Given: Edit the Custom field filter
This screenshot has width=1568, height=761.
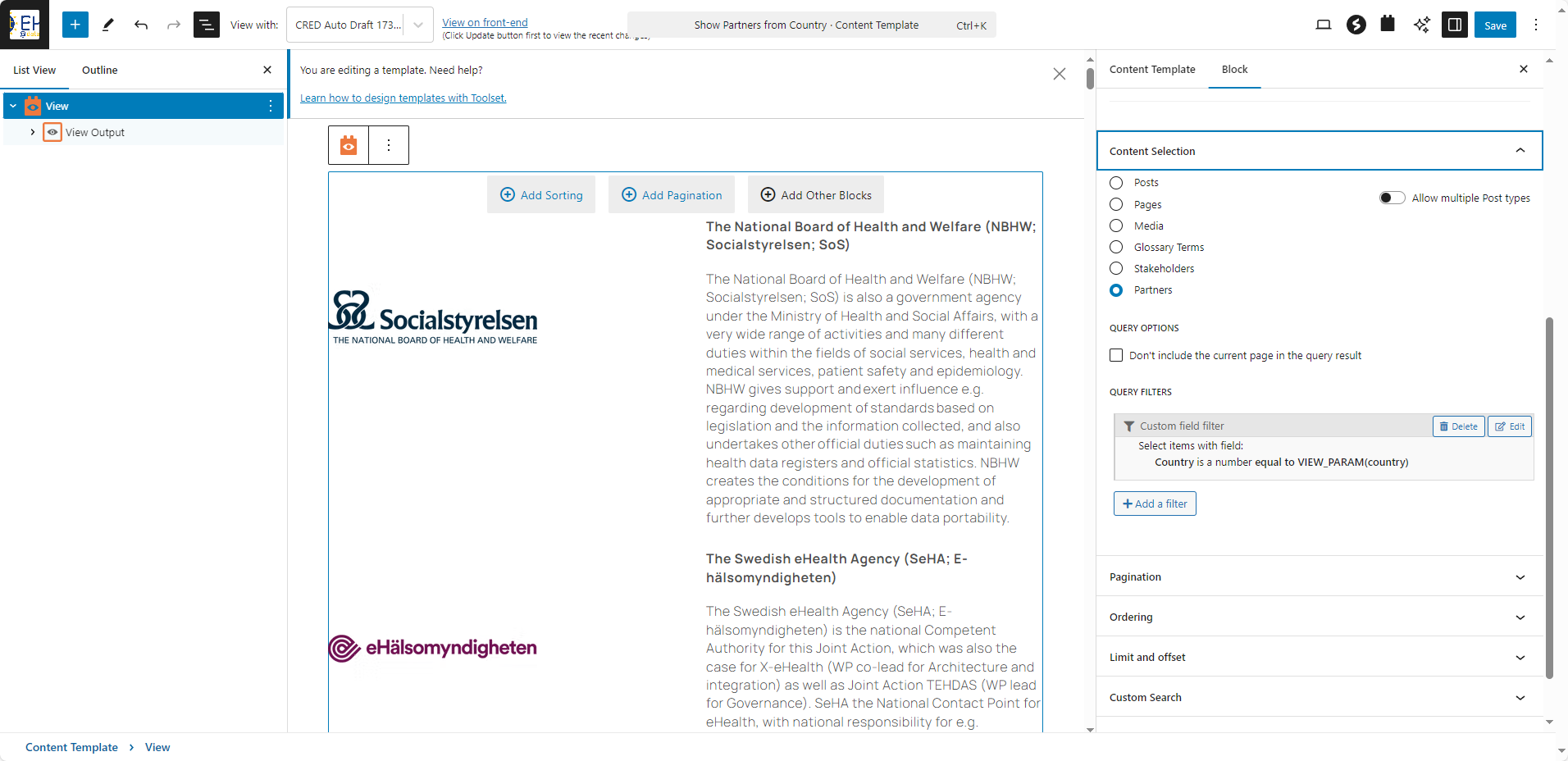Looking at the screenshot, I should (x=1510, y=426).
